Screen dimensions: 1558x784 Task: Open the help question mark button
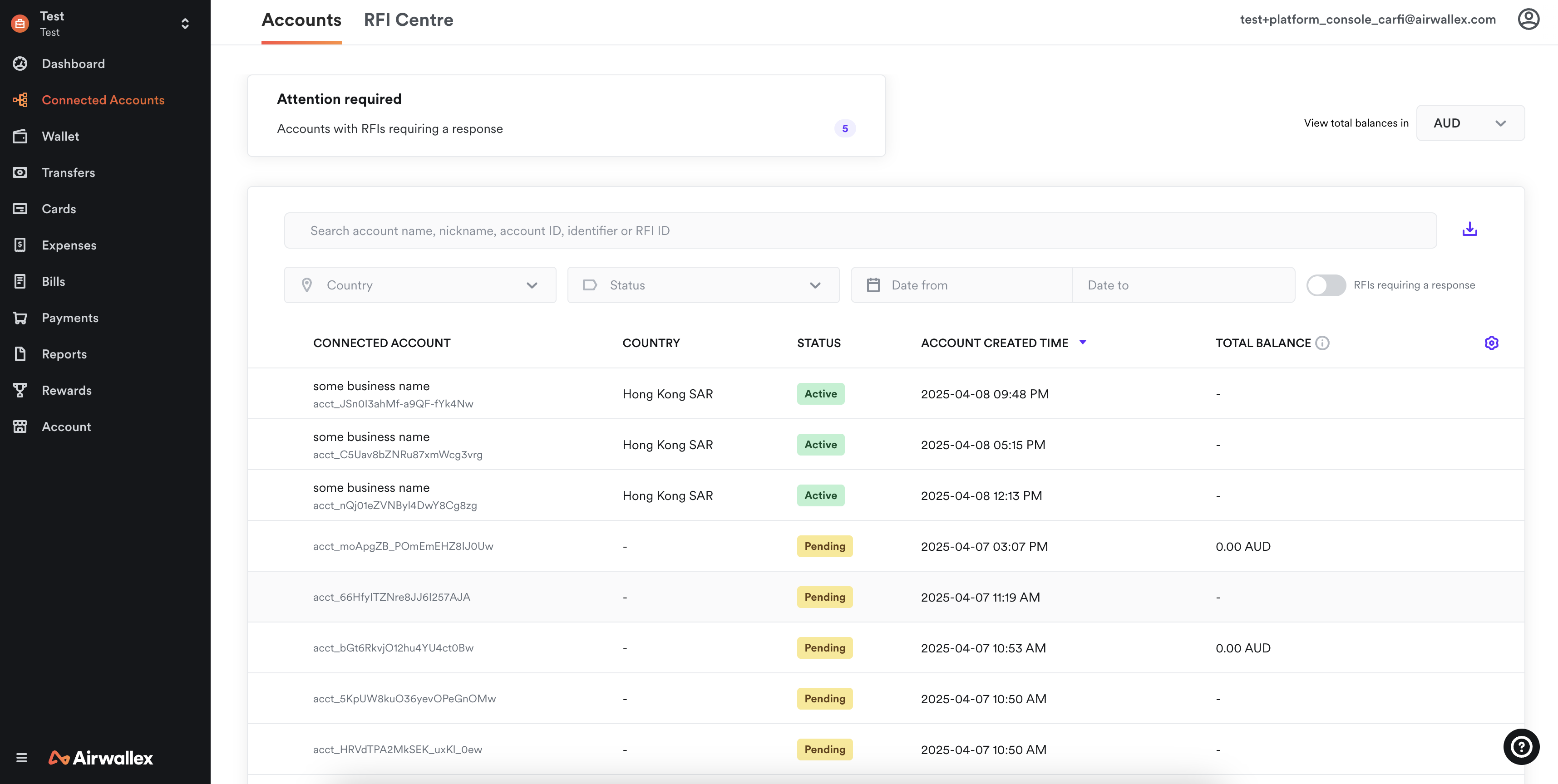(1520, 746)
